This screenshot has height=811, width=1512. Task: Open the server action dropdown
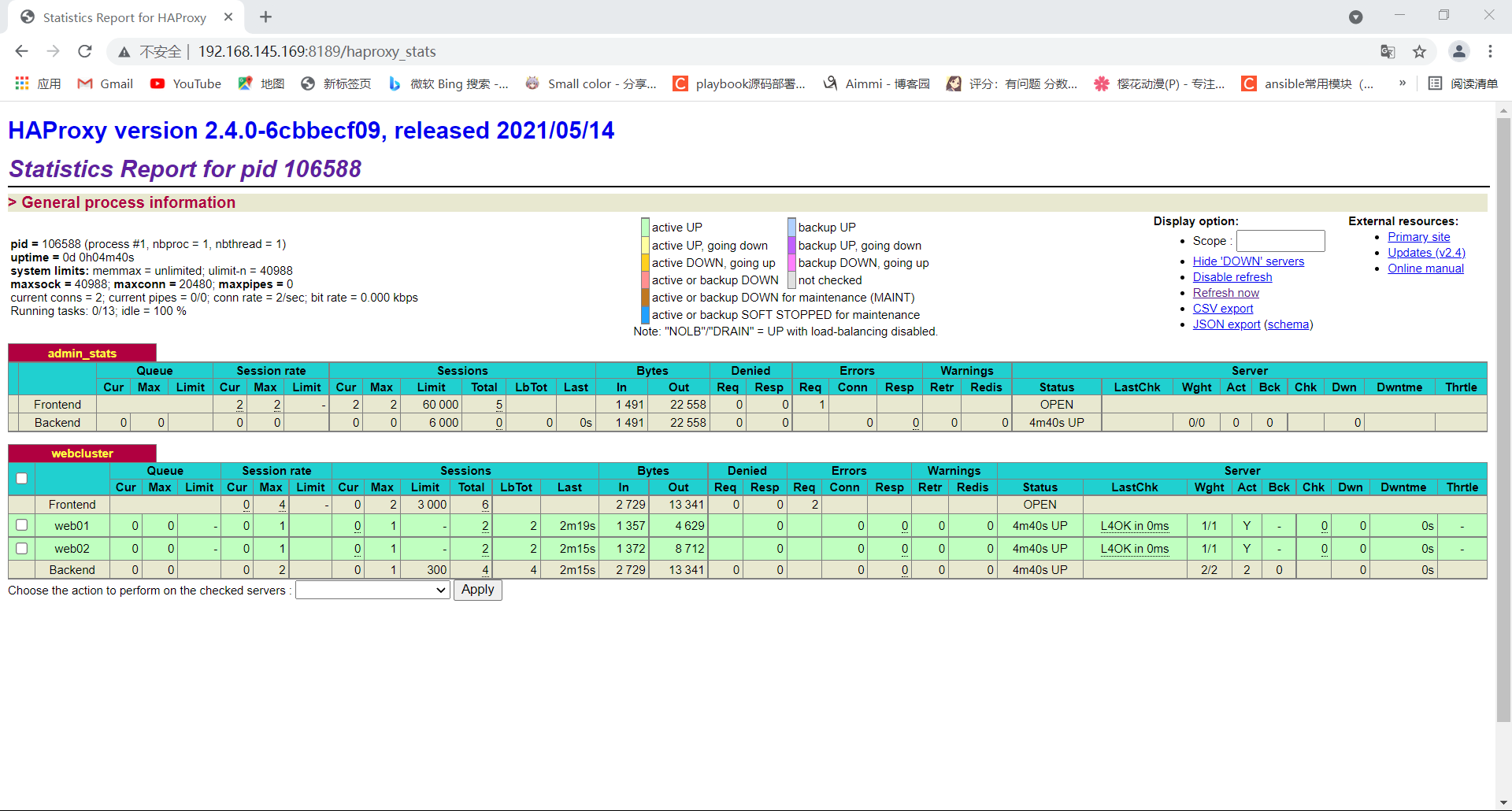pyautogui.click(x=372, y=591)
